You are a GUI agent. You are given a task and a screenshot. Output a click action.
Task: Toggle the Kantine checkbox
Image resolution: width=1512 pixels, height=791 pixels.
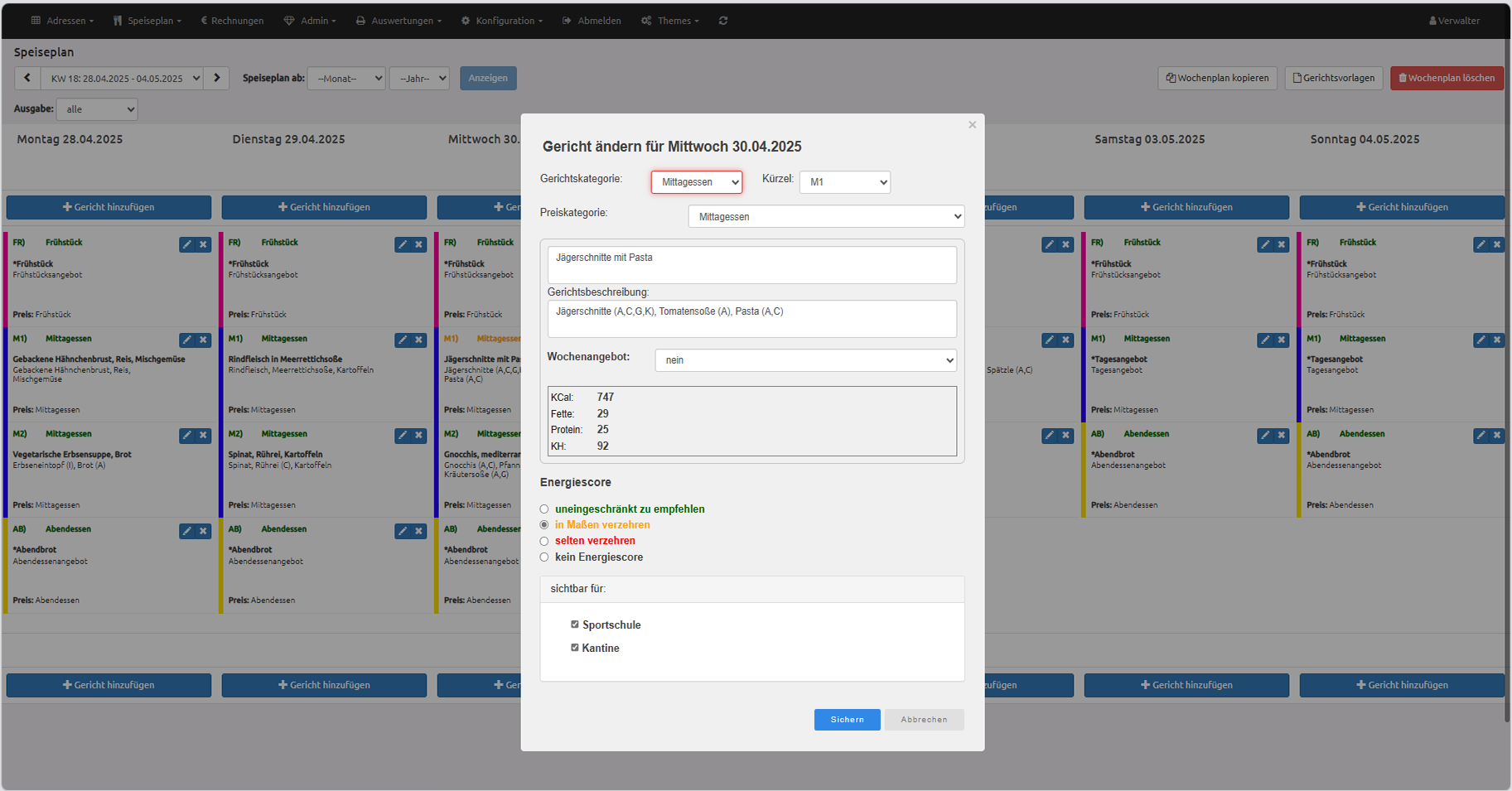[575, 648]
